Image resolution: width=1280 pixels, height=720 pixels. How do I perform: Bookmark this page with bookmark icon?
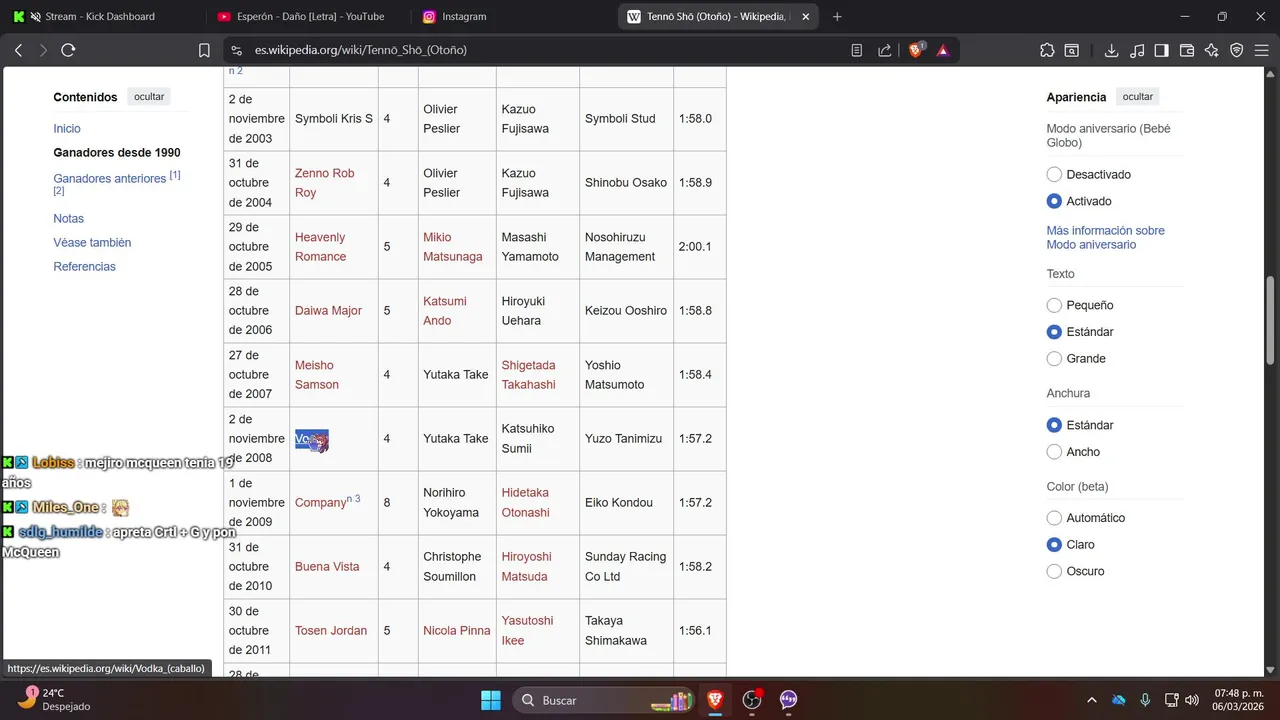204,50
